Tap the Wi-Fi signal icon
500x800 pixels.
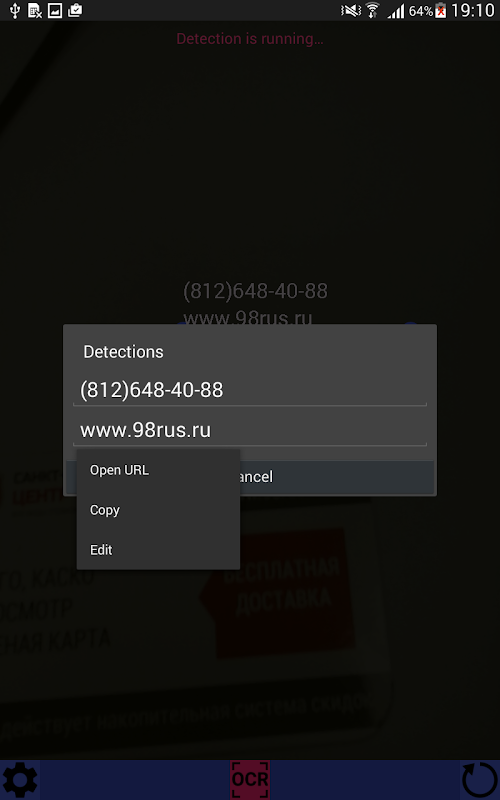tap(372, 11)
